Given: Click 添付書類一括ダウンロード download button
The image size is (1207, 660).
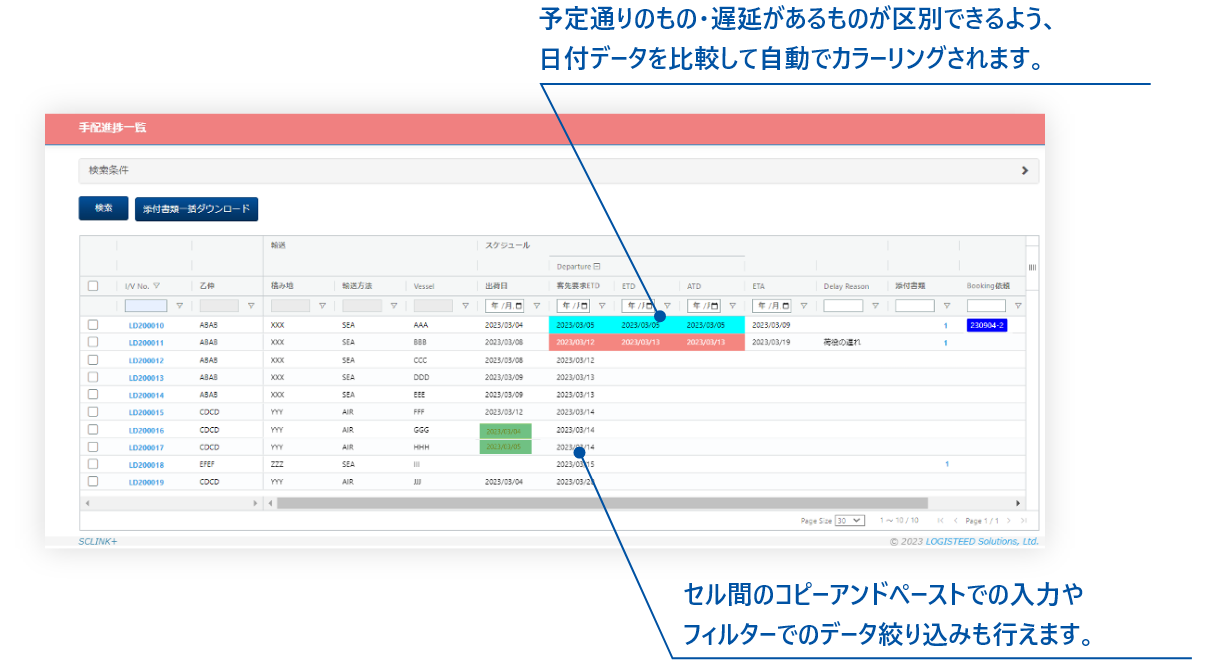Looking at the screenshot, I should click(x=197, y=208).
